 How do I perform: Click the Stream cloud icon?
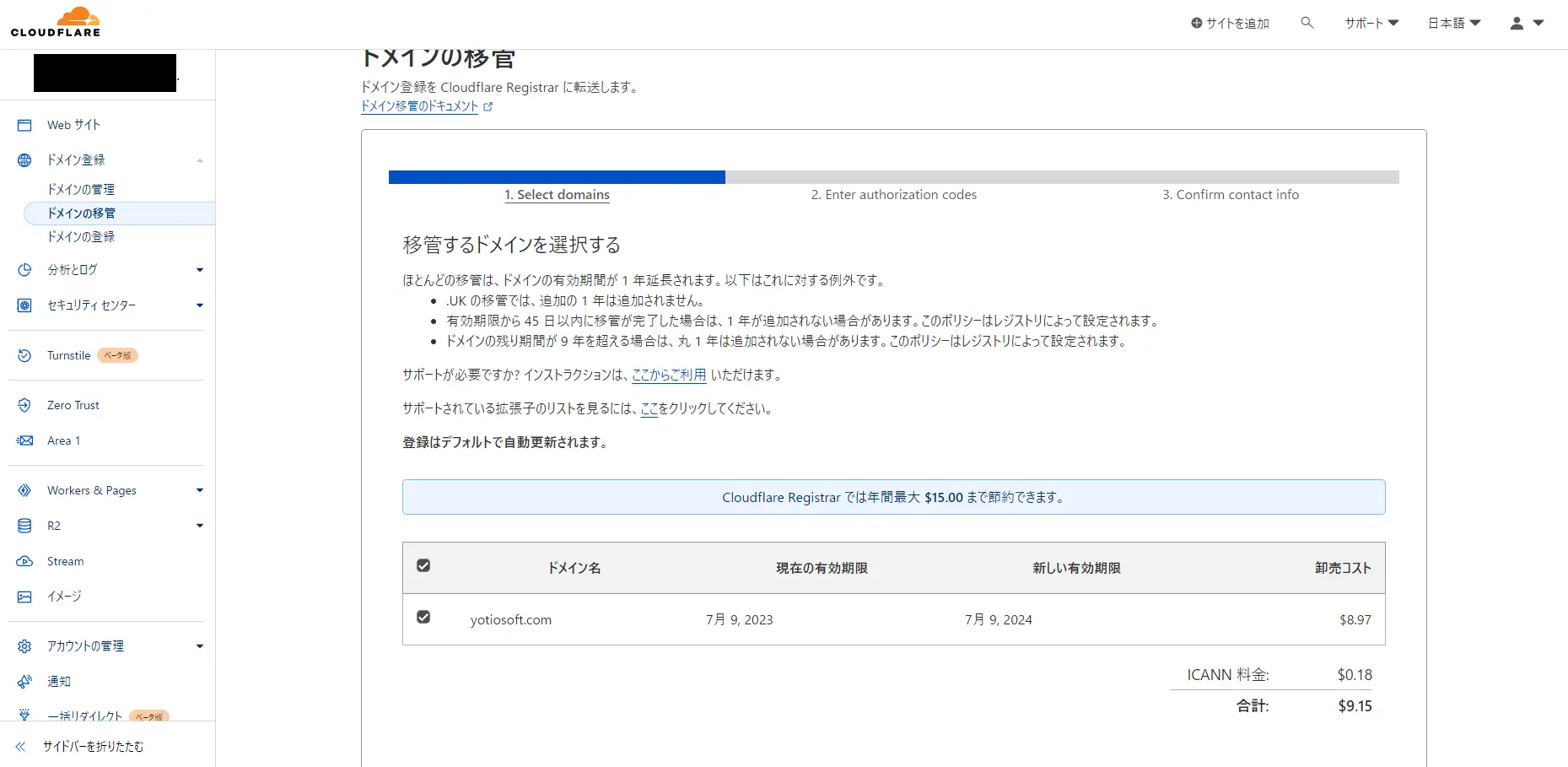(x=24, y=562)
